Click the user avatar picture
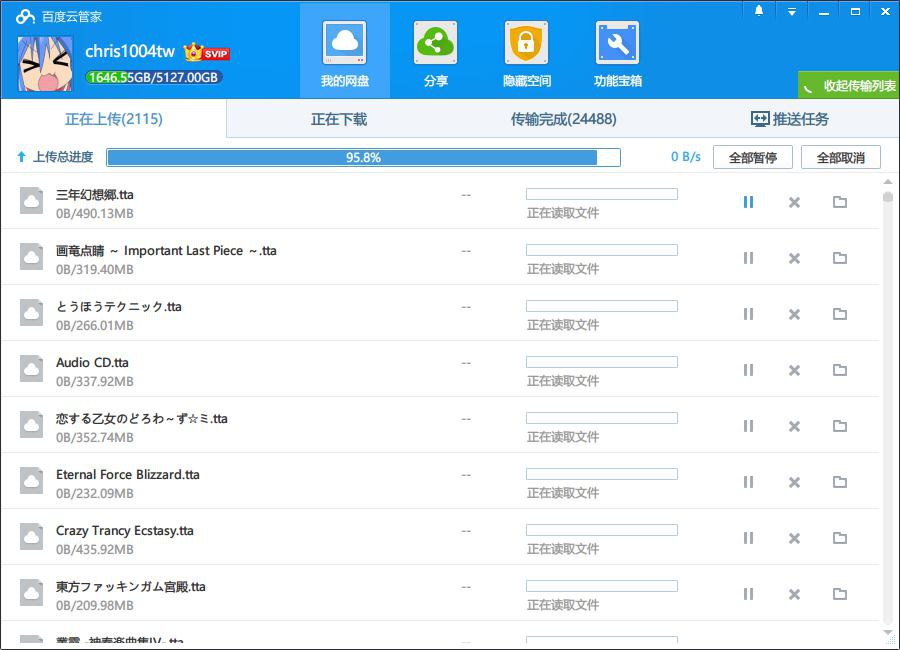Viewport: 900px width, 650px height. click(x=46, y=62)
